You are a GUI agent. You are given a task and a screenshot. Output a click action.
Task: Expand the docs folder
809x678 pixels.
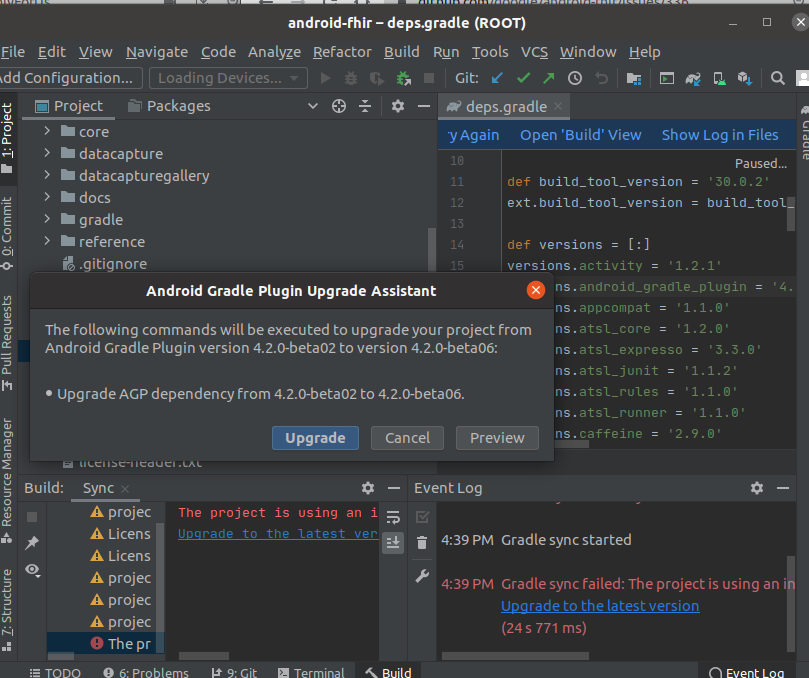click(x=47, y=197)
